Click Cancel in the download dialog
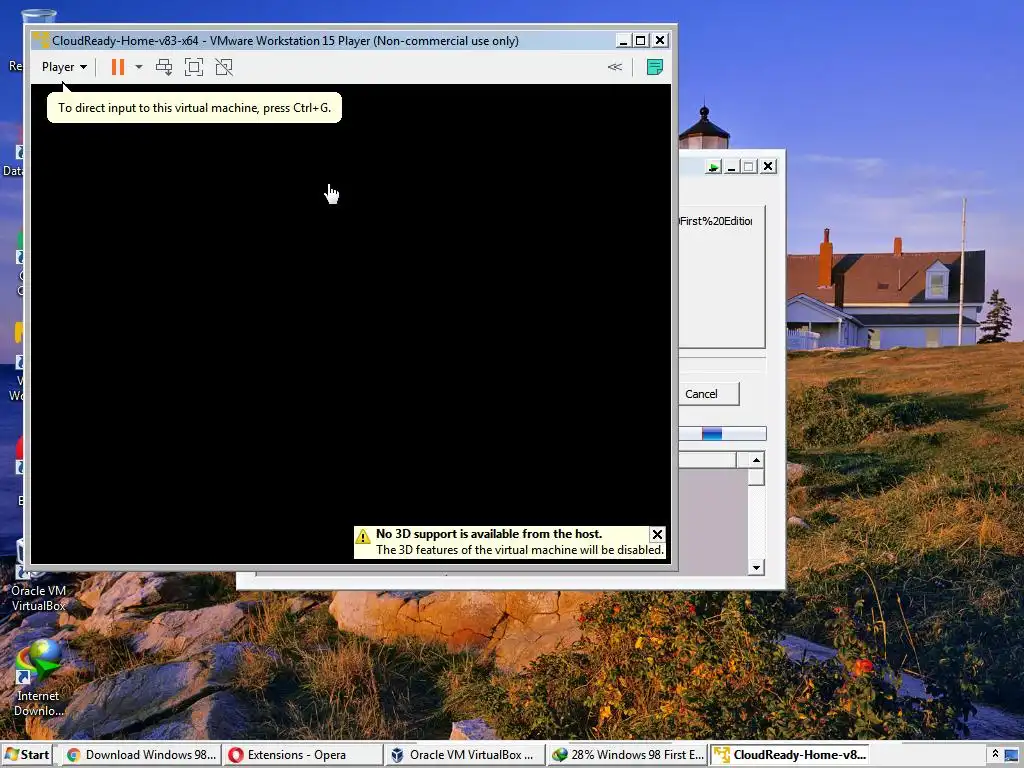The height and width of the screenshot is (768, 1024). coord(709,394)
